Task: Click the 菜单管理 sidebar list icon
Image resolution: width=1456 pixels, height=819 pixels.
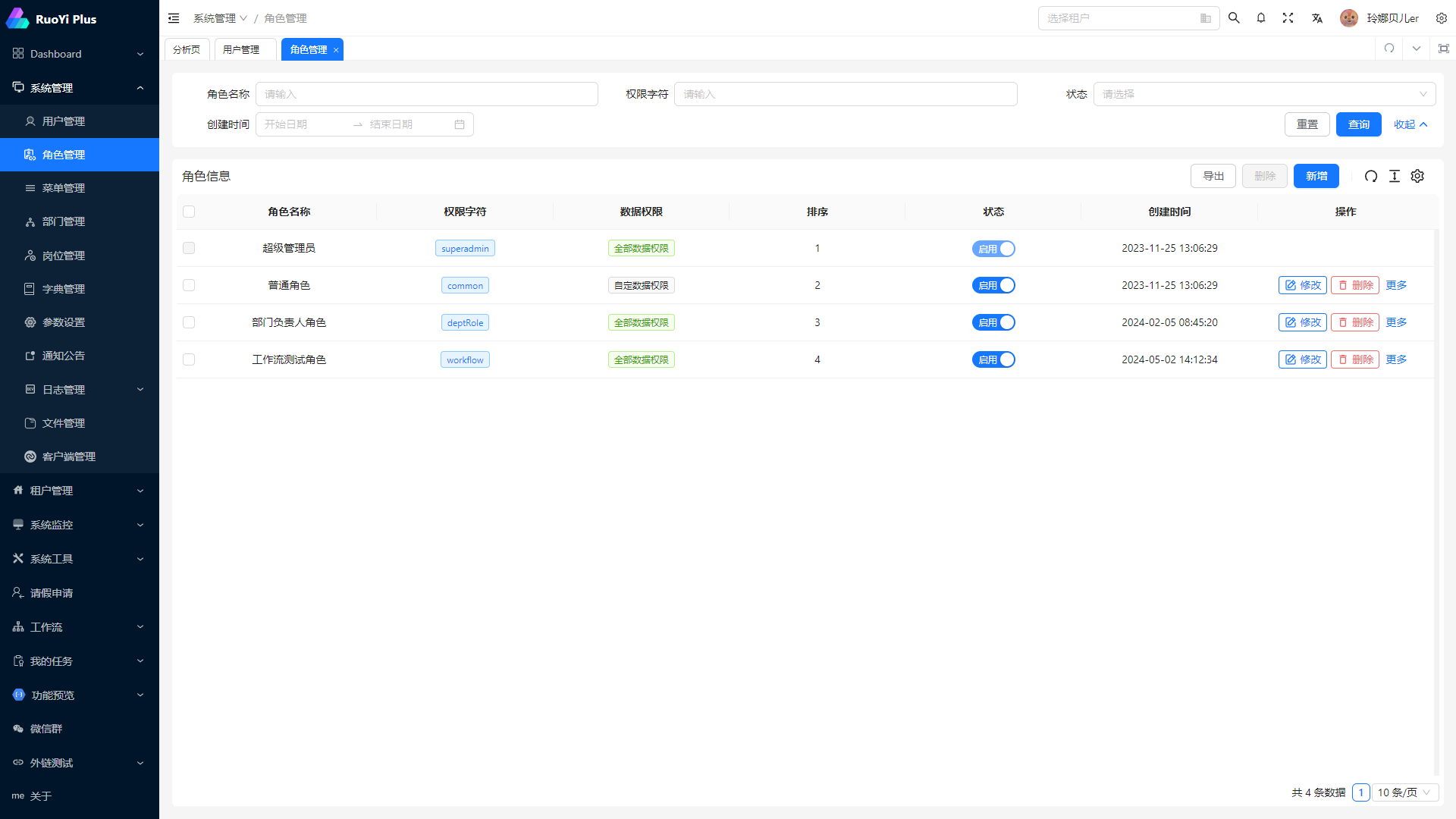Action: [30, 188]
